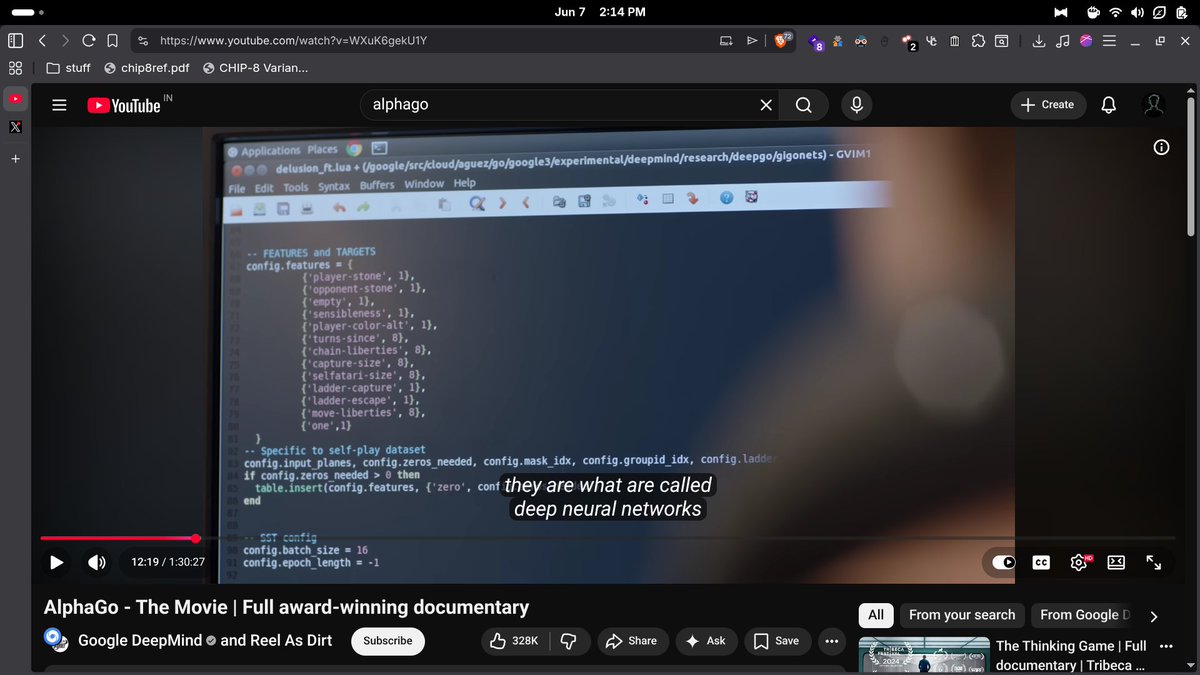Open the Google DeepMind channel avatar

click(56, 640)
